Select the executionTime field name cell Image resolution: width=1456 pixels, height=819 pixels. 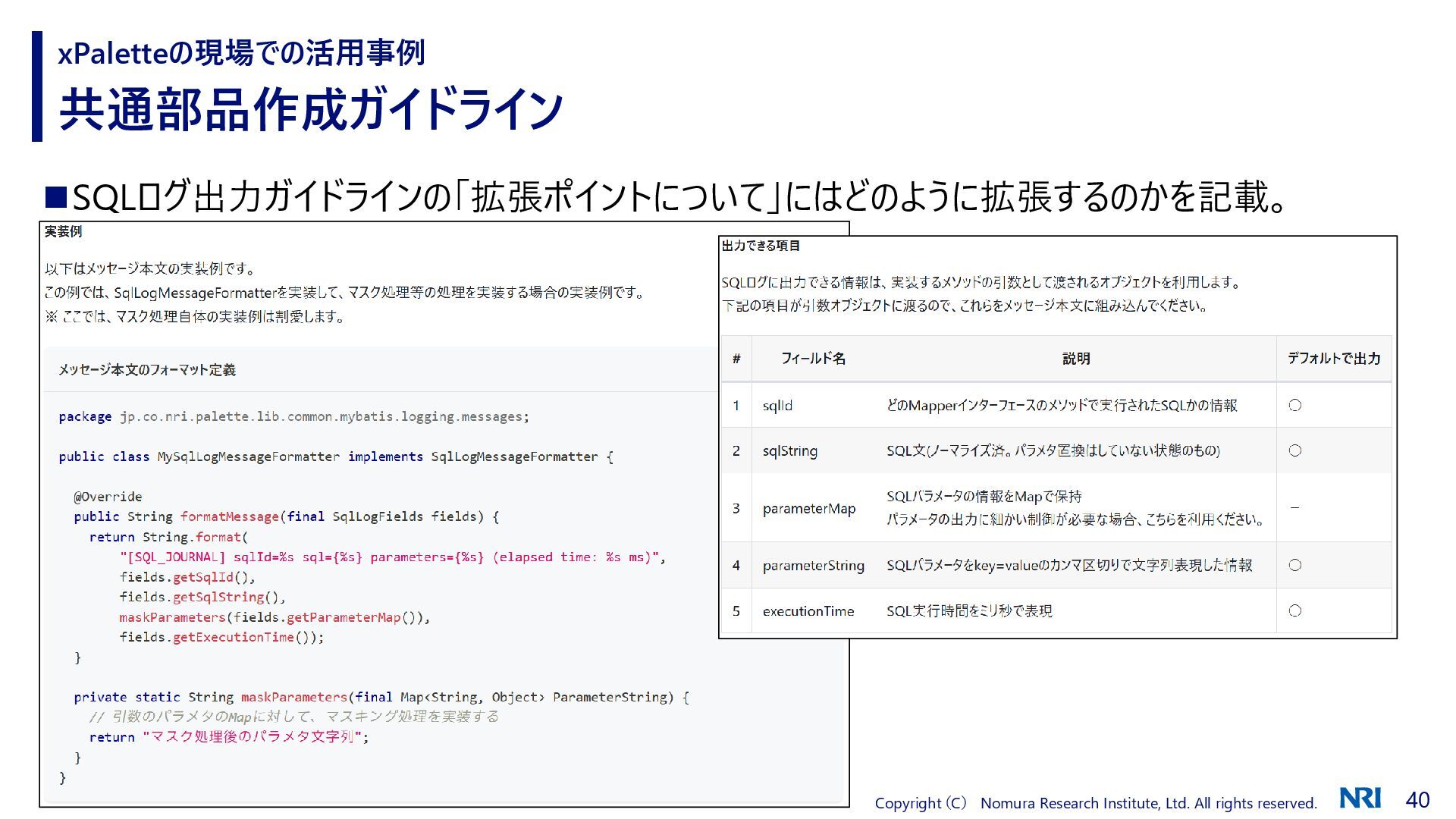pyautogui.click(x=808, y=611)
